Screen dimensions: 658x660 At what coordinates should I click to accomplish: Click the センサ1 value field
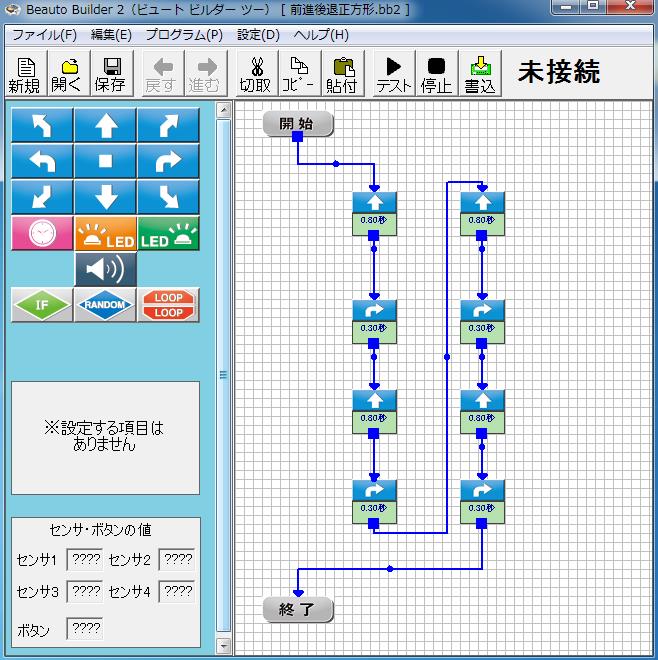coord(84,560)
